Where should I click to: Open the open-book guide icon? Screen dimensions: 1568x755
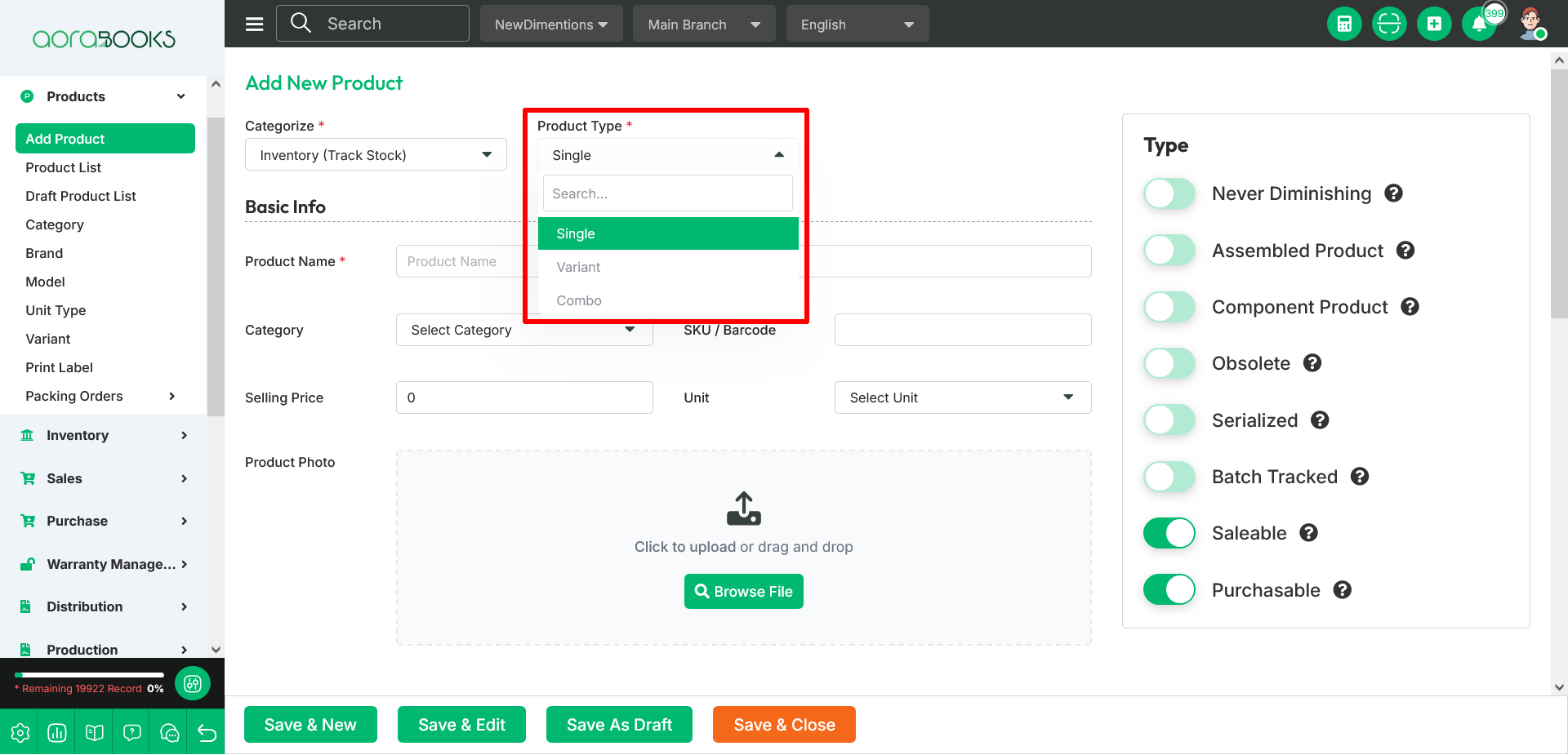[x=95, y=733]
